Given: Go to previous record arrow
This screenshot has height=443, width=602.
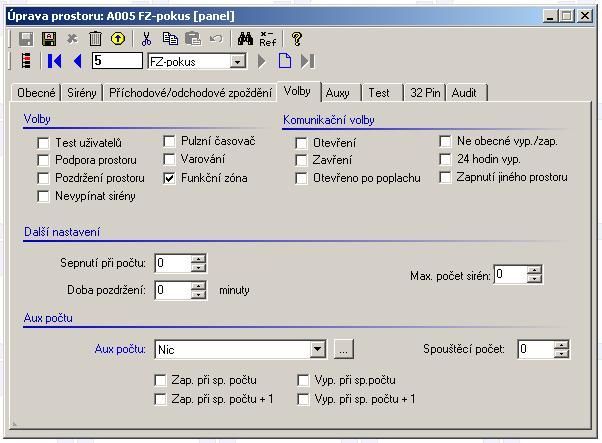Looking at the screenshot, I should pos(77,61).
